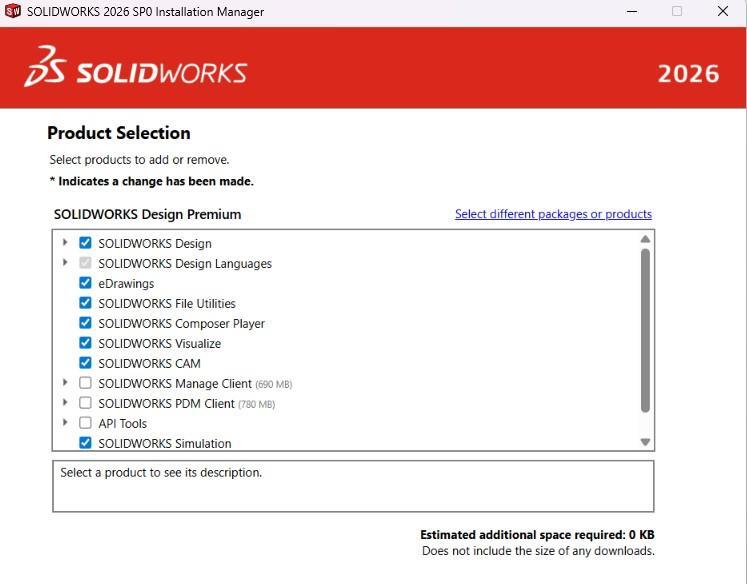
Task: Click the product list scroll down arrow
Action: tap(645, 442)
